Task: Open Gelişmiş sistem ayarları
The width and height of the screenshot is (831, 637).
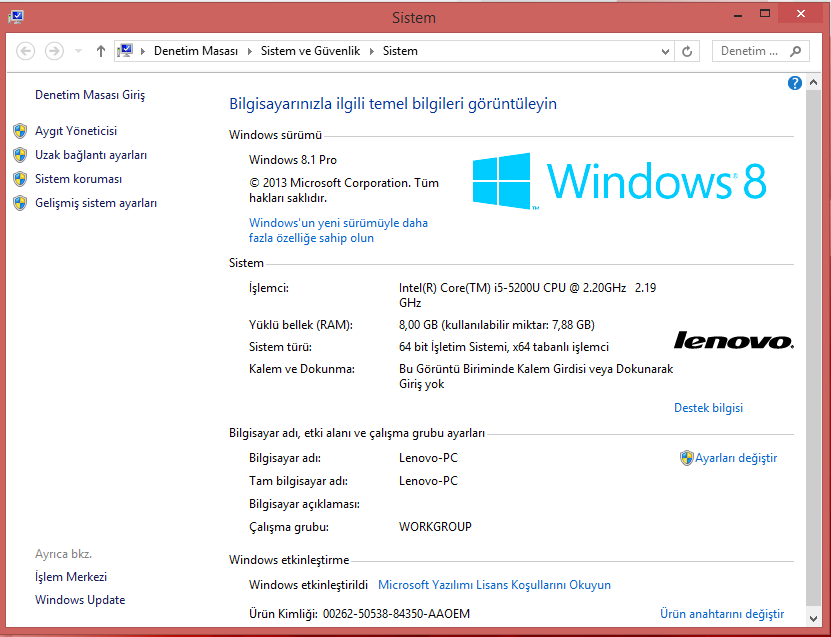Action: 96,203
